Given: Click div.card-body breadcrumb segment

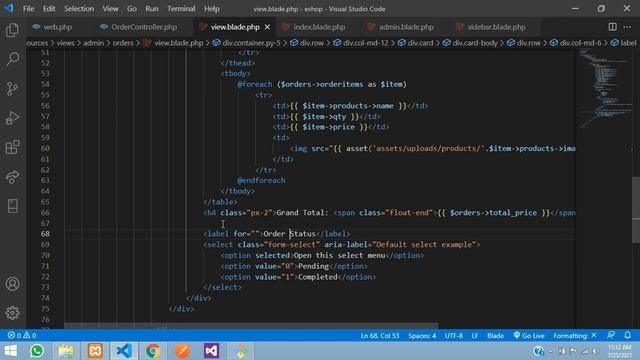Looking at the screenshot, I should (x=475, y=43).
